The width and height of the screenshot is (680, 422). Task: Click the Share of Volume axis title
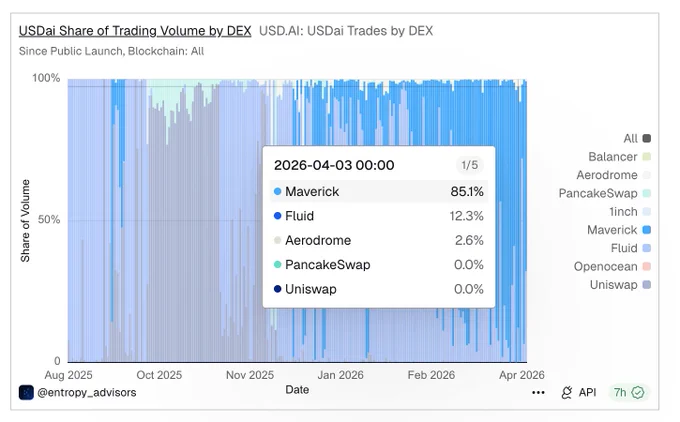coord(25,221)
